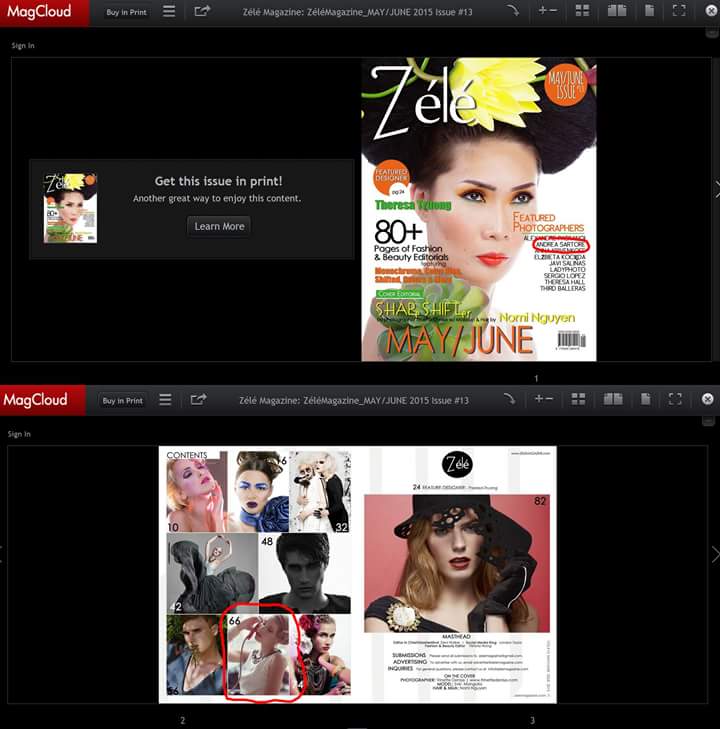720x729 pixels.
Task: Go to next page using bottom viewer's right arrow
Action: coord(715,555)
